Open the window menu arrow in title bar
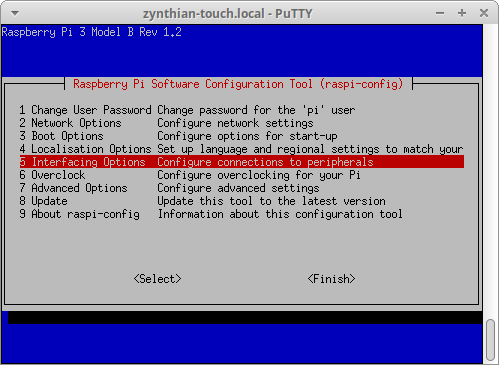499x365 pixels. click(x=15, y=14)
